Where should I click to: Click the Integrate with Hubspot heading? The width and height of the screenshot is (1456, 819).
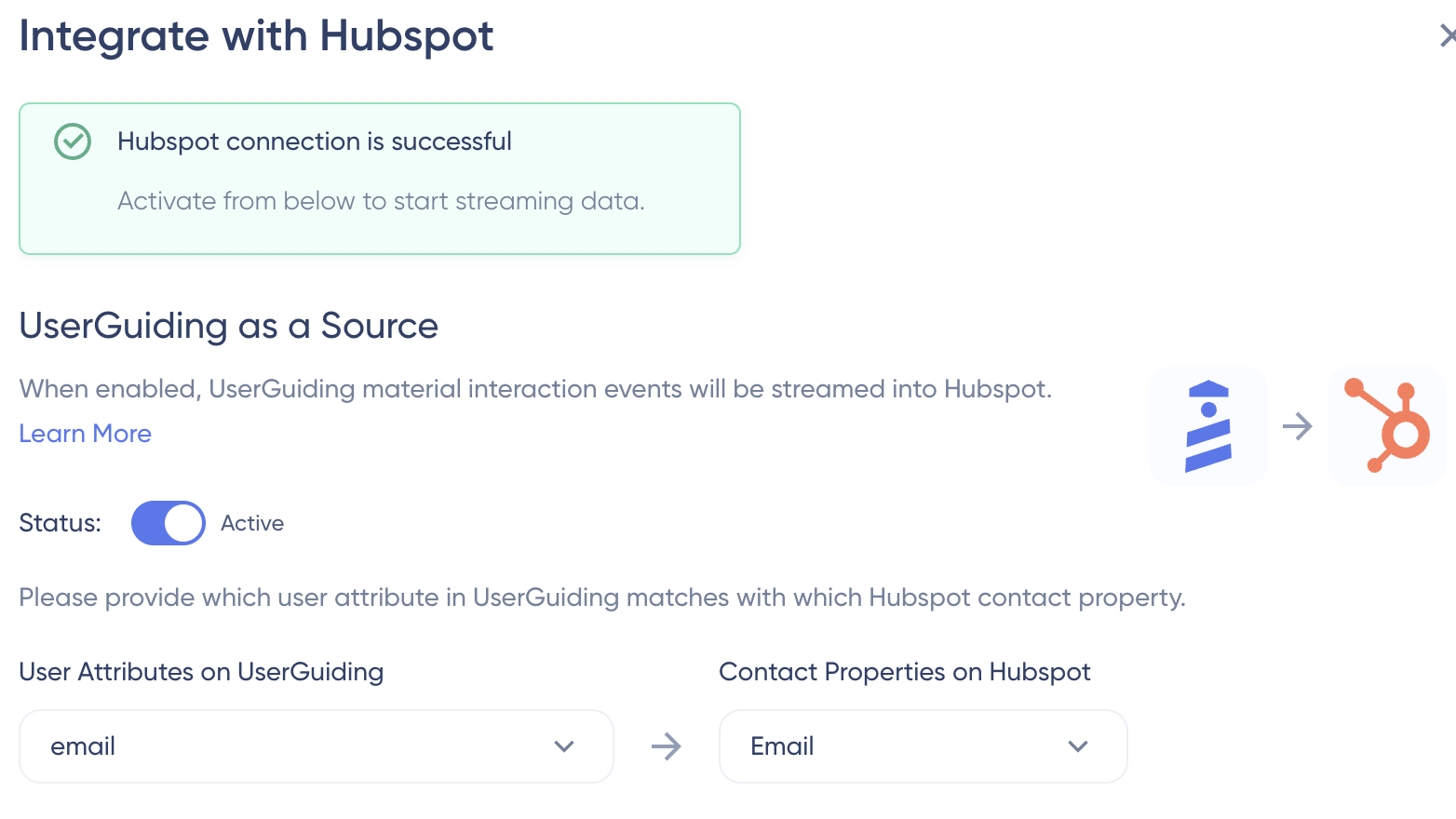click(256, 36)
